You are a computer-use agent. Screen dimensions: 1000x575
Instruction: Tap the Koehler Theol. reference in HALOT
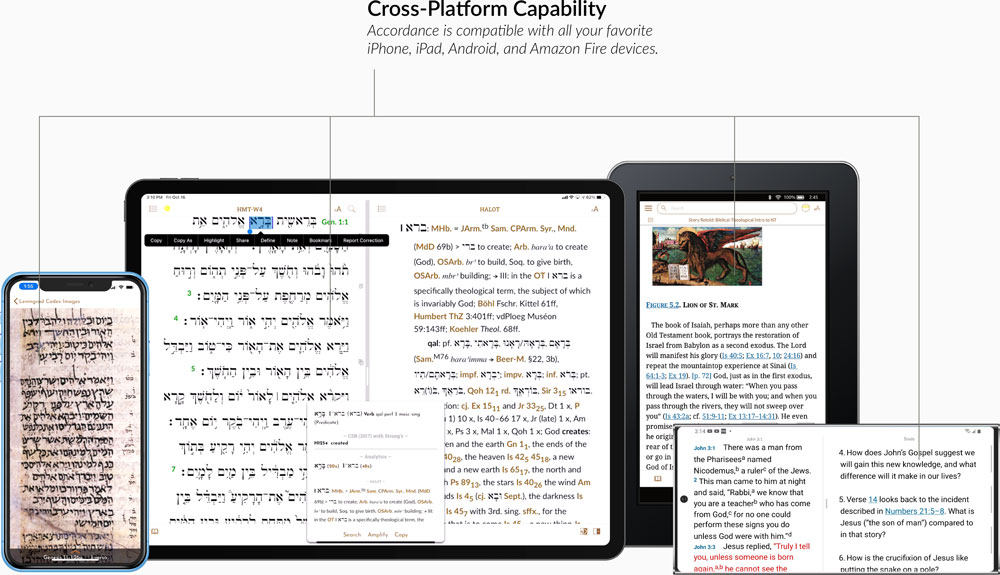click(x=474, y=329)
